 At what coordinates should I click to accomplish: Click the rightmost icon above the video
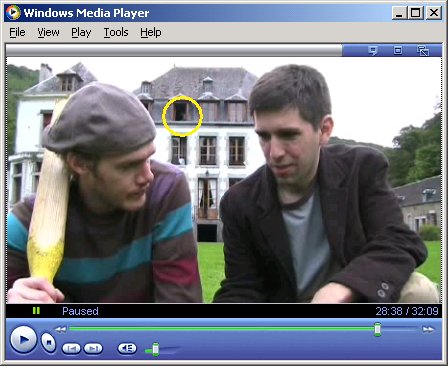(423, 51)
